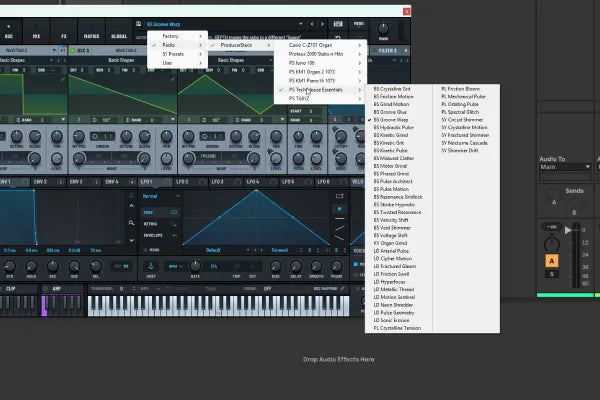
Task: Open the preset name dropdown arrow
Action: (x=301, y=24)
